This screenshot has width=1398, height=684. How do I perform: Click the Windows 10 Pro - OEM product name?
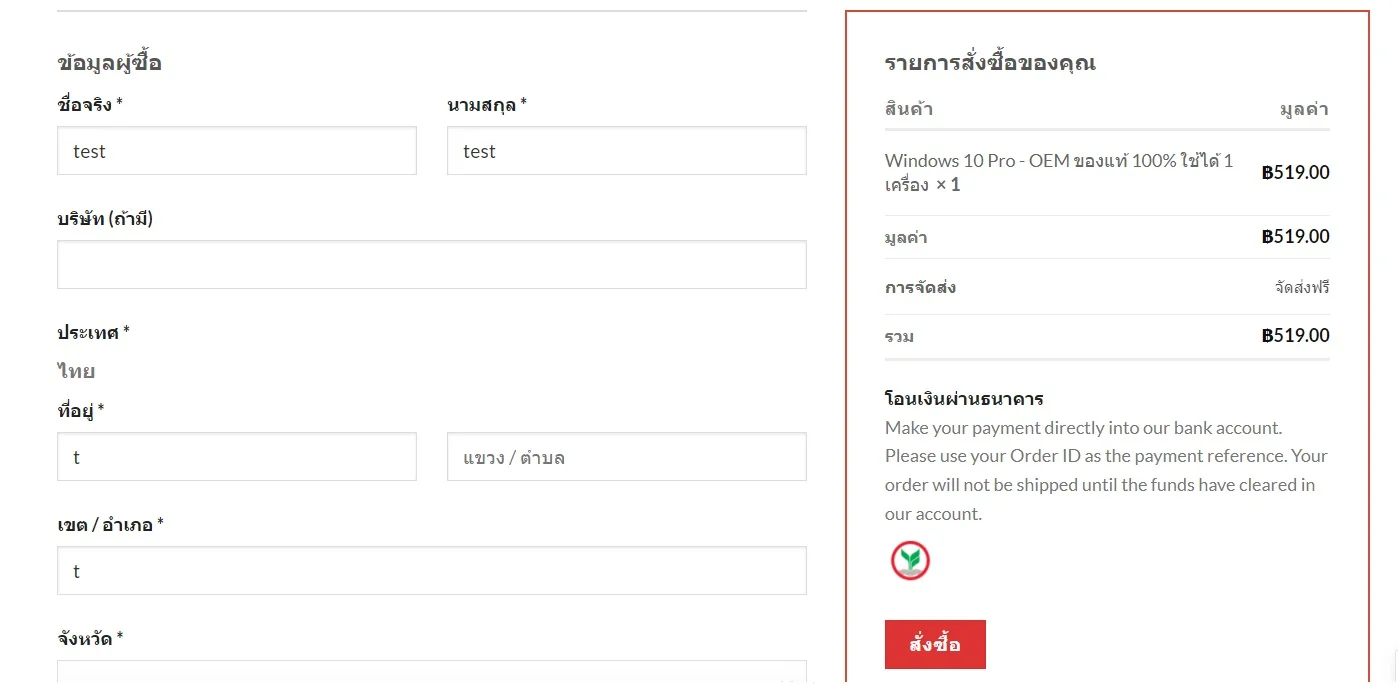pos(1059,173)
